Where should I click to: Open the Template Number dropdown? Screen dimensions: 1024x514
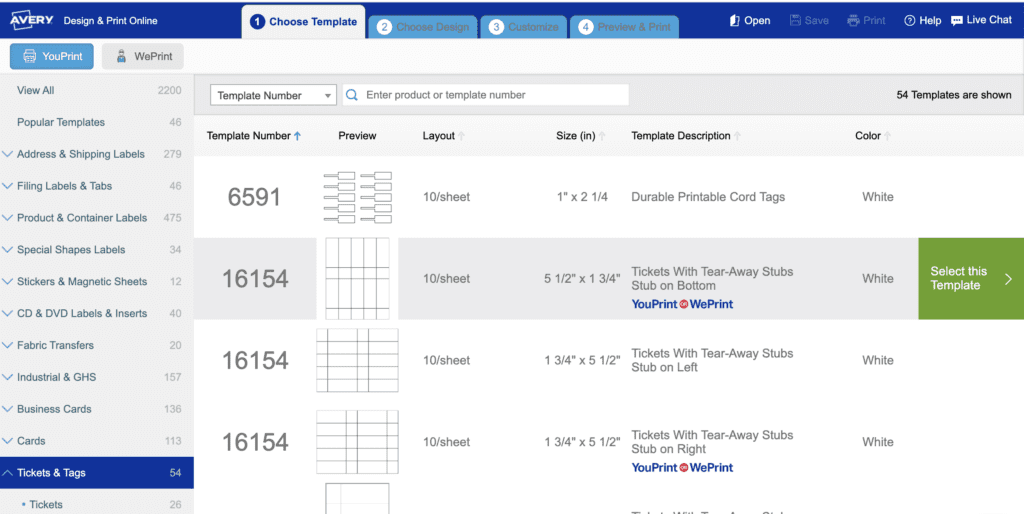pyautogui.click(x=273, y=95)
